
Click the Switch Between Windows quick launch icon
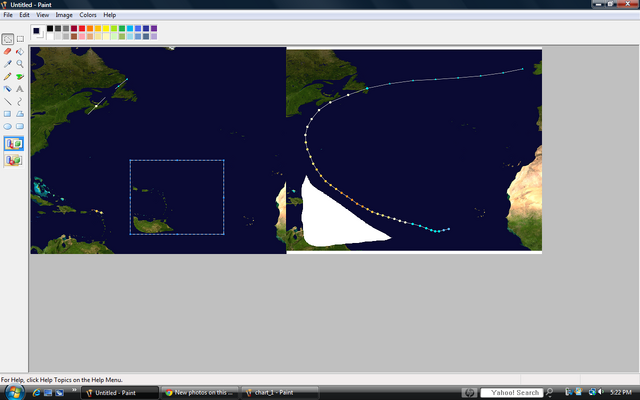click(60, 393)
